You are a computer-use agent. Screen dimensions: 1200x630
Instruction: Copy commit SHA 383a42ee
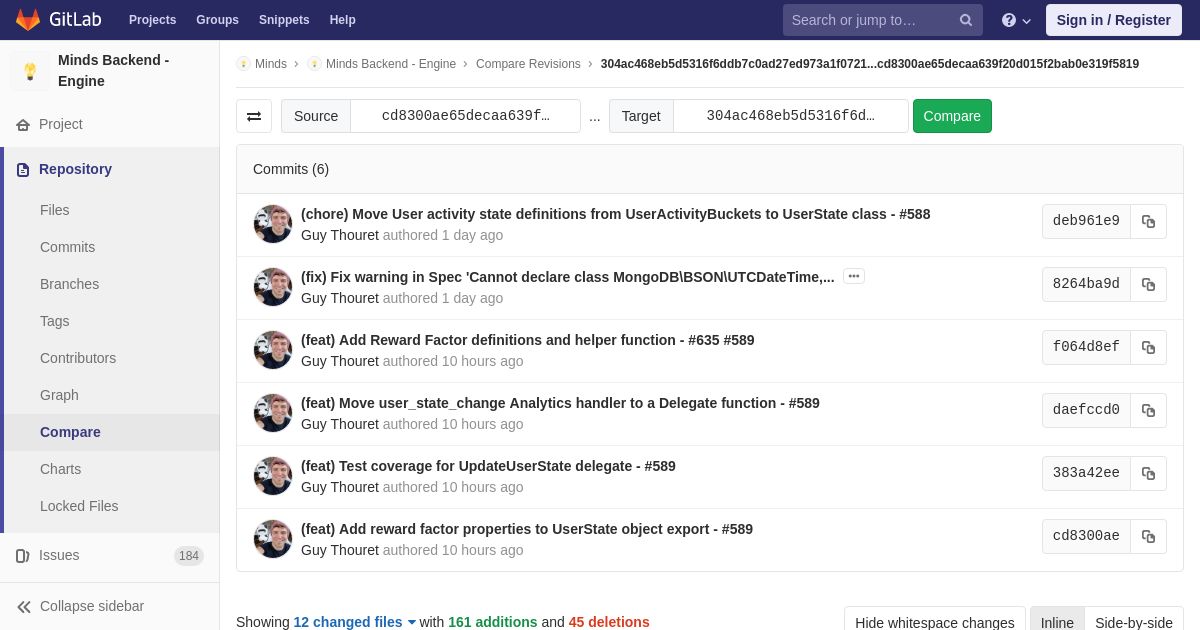1149,474
